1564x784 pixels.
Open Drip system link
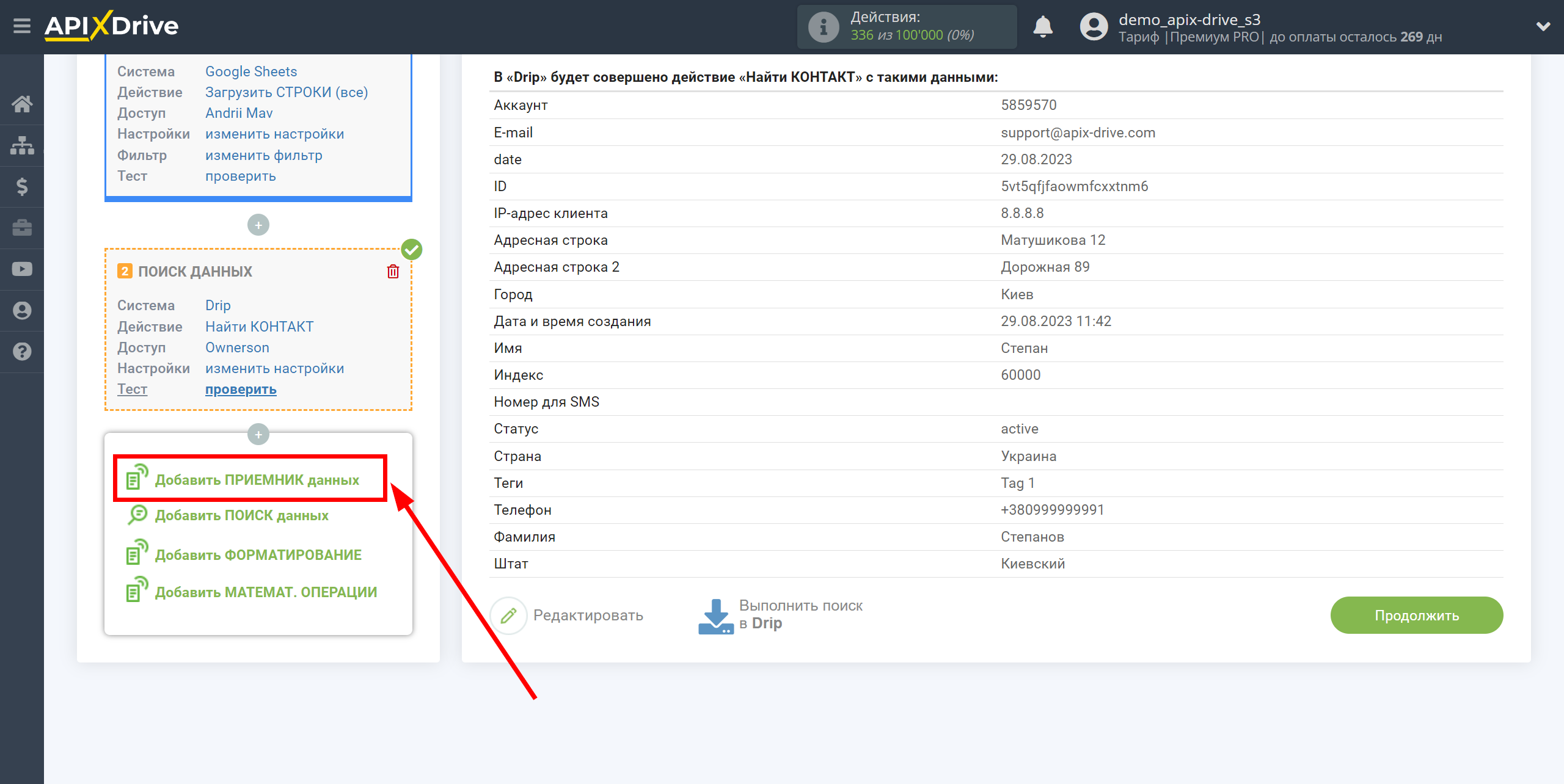coord(218,305)
